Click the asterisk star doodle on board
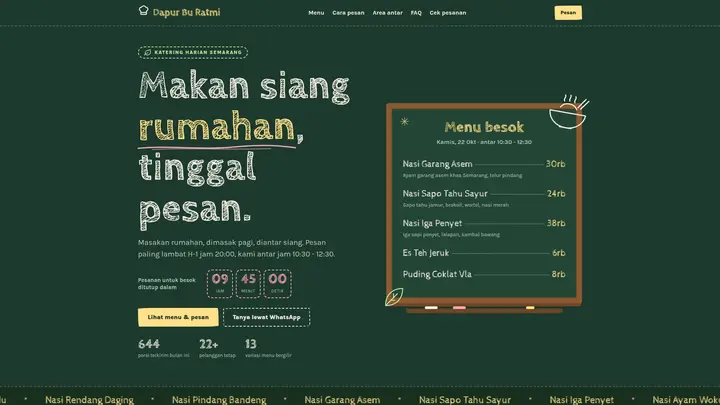Screen dimensions: 720x405 pyautogui.click(x=405, y=122)
